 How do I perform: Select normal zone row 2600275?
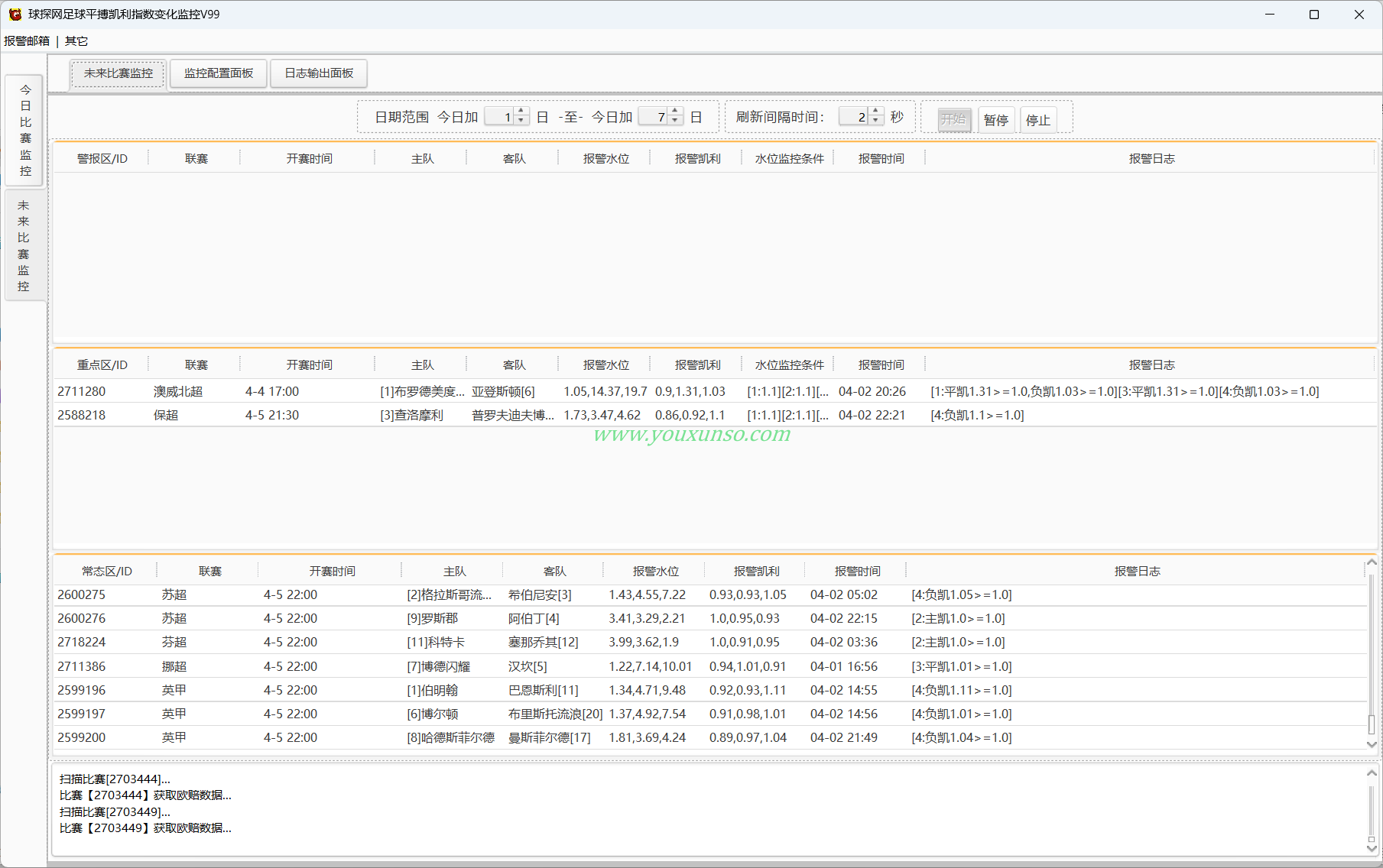(x=710, y=594)
